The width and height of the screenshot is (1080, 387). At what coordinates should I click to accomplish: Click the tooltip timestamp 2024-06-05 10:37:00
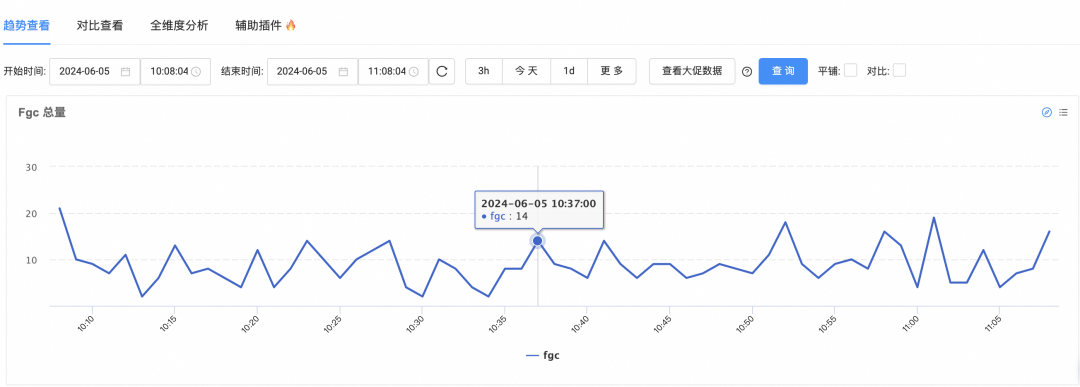tap(539, 204)
